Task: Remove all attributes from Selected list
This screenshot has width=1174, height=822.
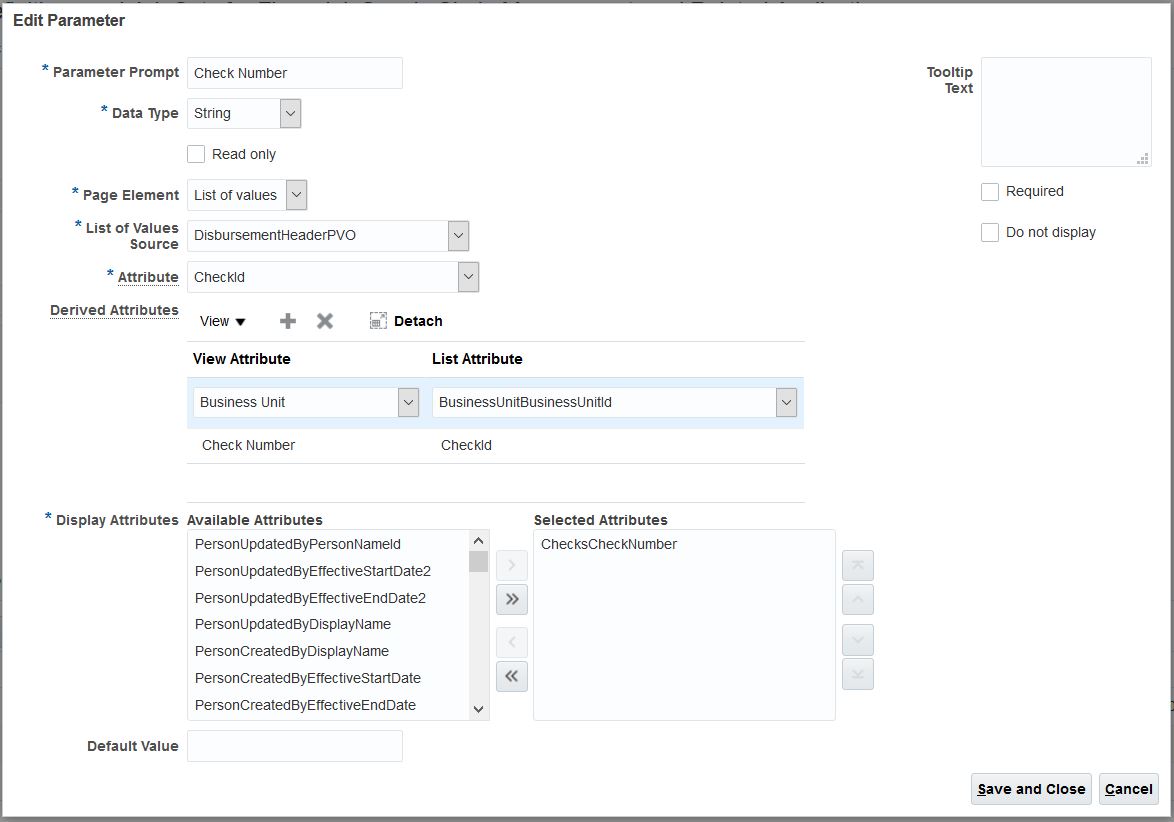Action: click(511, 676)
